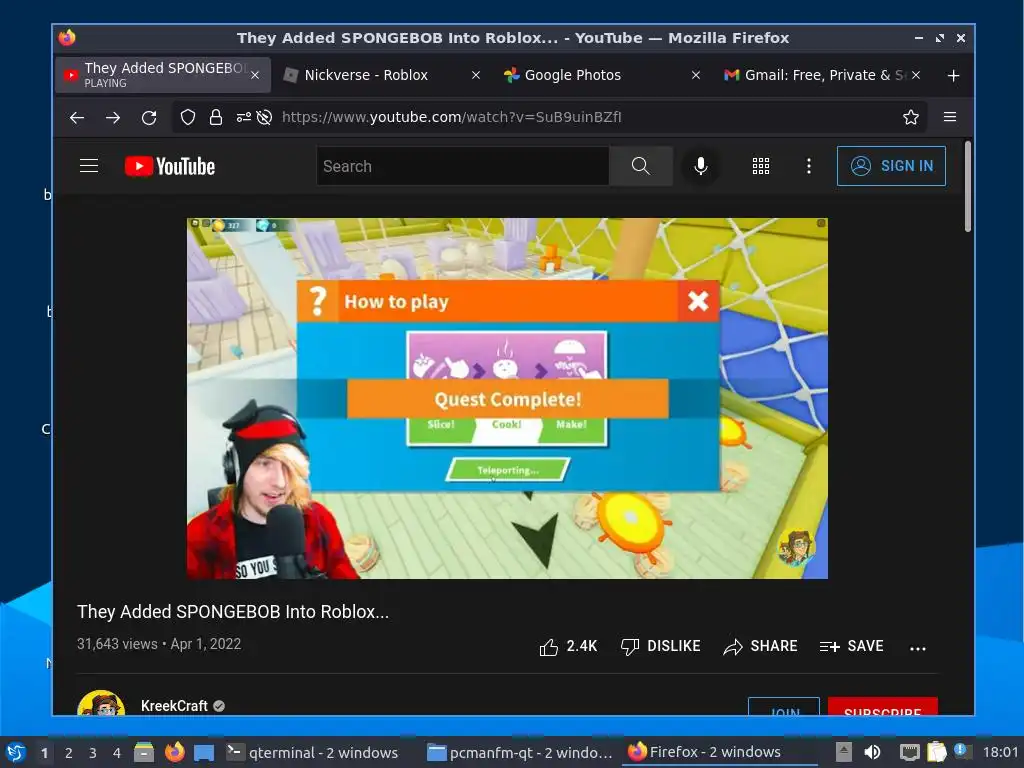Click the video title text
This screenshot has width=1024, height=768.
[232, 612]
